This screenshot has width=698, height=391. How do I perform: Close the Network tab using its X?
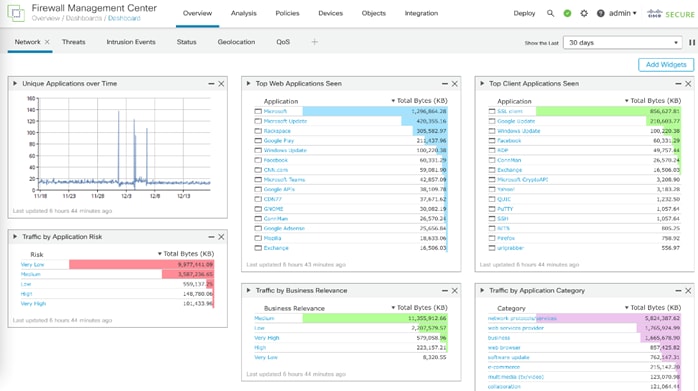[47, 42]
